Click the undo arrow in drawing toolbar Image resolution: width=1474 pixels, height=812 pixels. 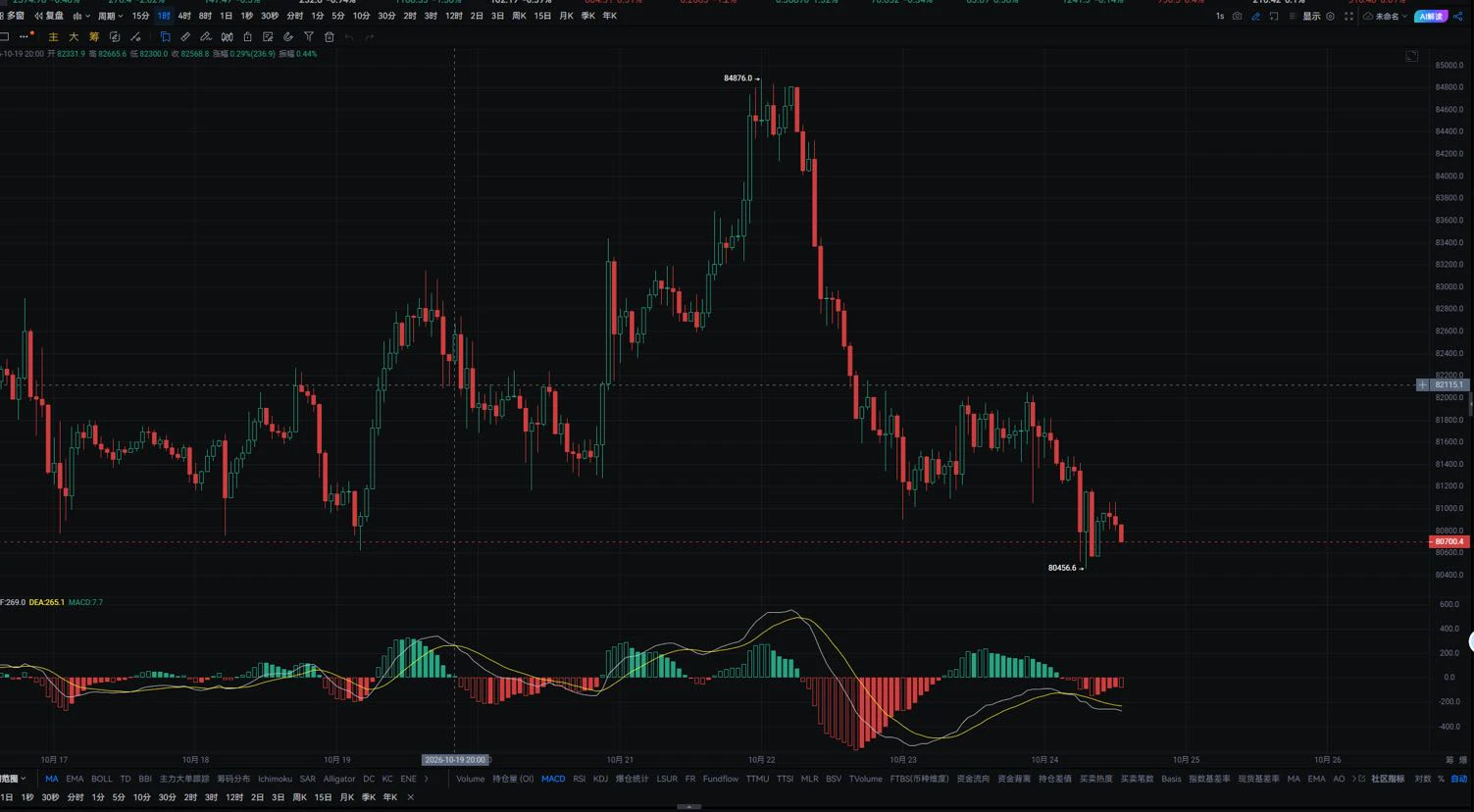click(x=349, y=37)
